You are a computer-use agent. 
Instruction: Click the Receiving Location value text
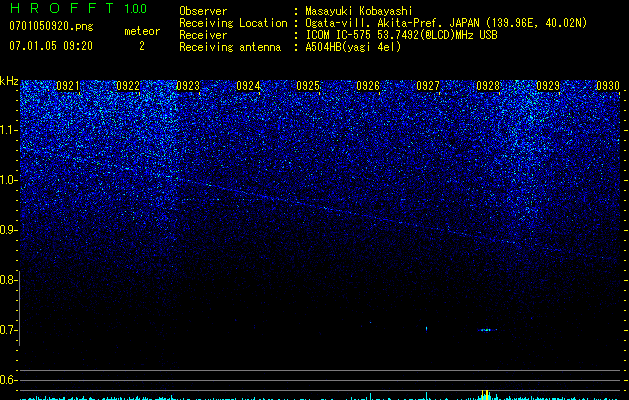tap(446, 23)
